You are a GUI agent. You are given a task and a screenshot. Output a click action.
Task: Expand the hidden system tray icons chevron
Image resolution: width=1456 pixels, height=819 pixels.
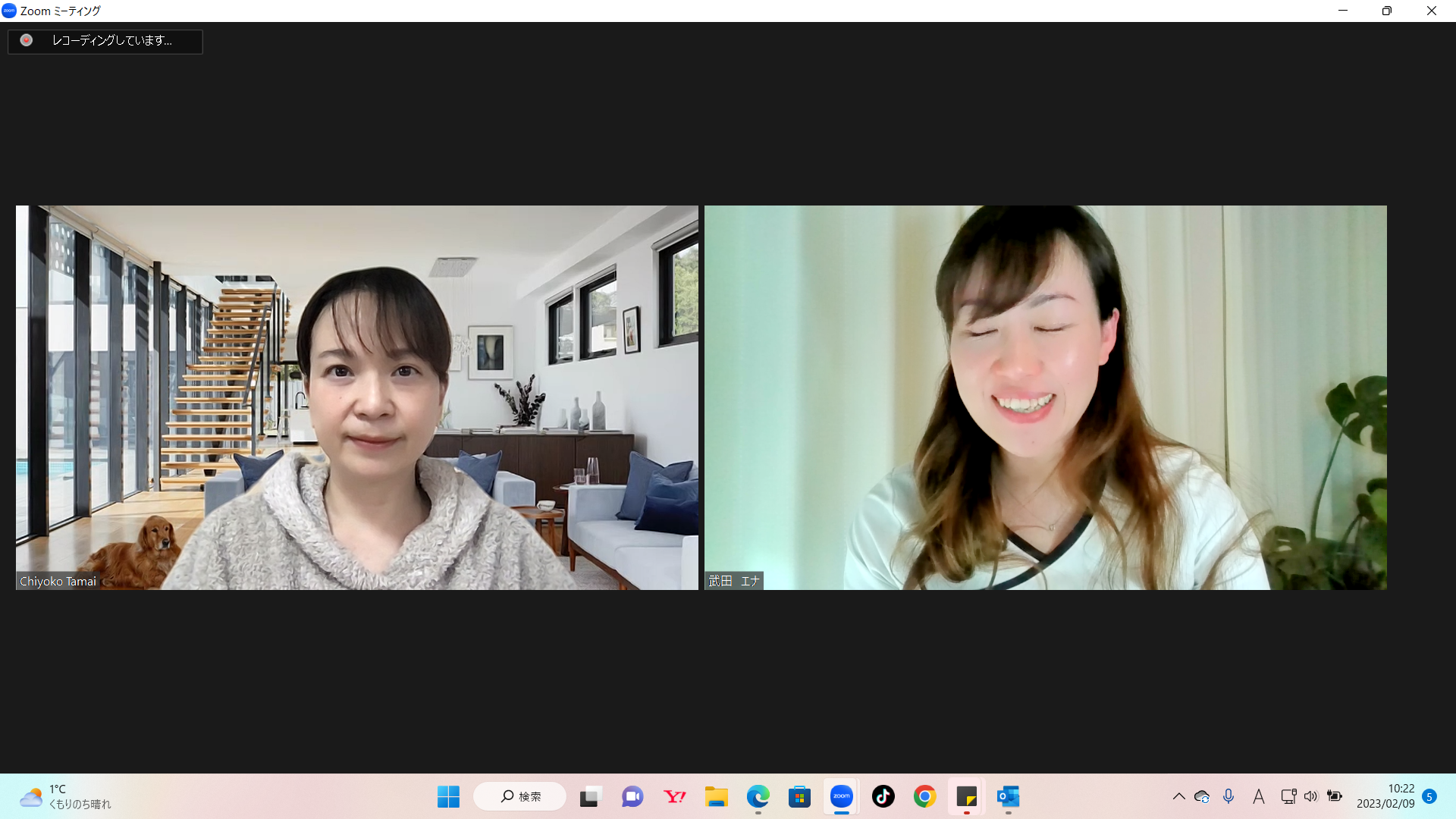[1178, 796]
